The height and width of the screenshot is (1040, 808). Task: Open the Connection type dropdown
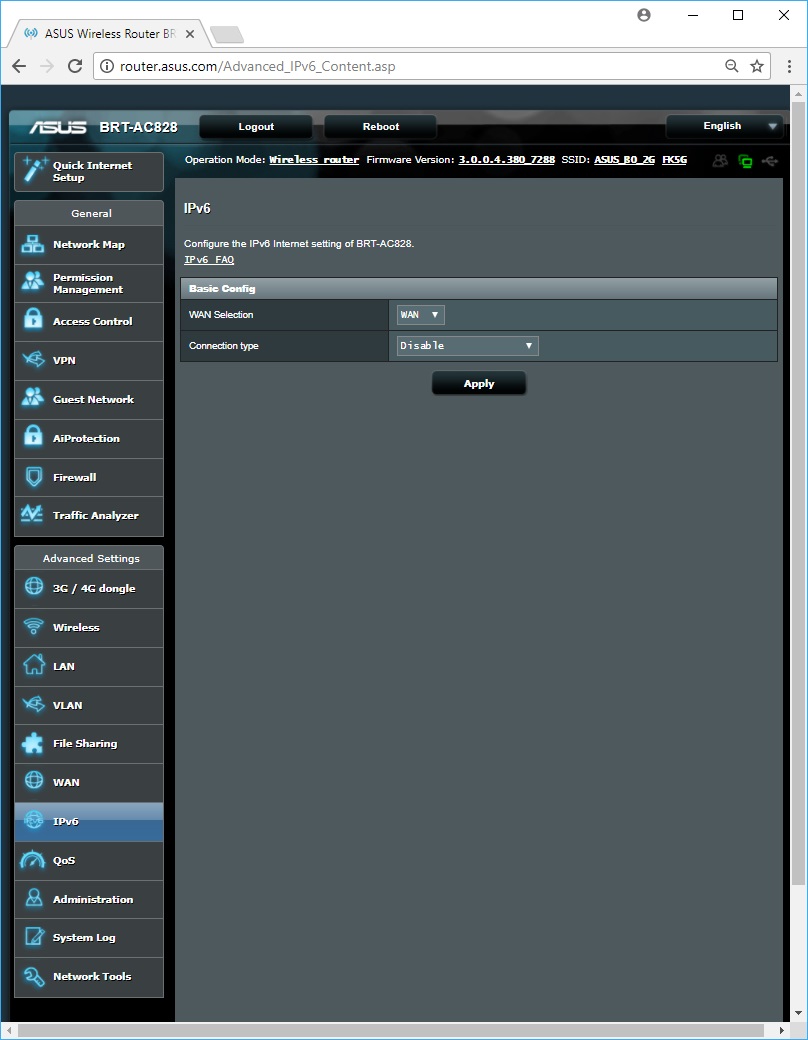point(467,346)
